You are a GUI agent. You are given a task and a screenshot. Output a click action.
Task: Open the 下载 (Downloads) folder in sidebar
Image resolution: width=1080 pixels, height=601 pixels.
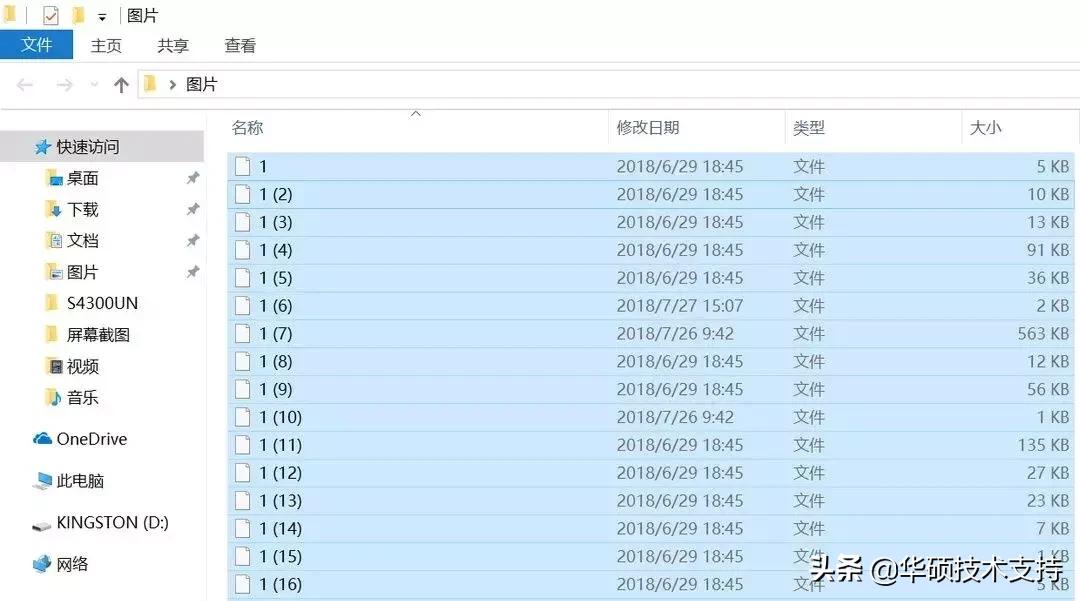(81, 209)
